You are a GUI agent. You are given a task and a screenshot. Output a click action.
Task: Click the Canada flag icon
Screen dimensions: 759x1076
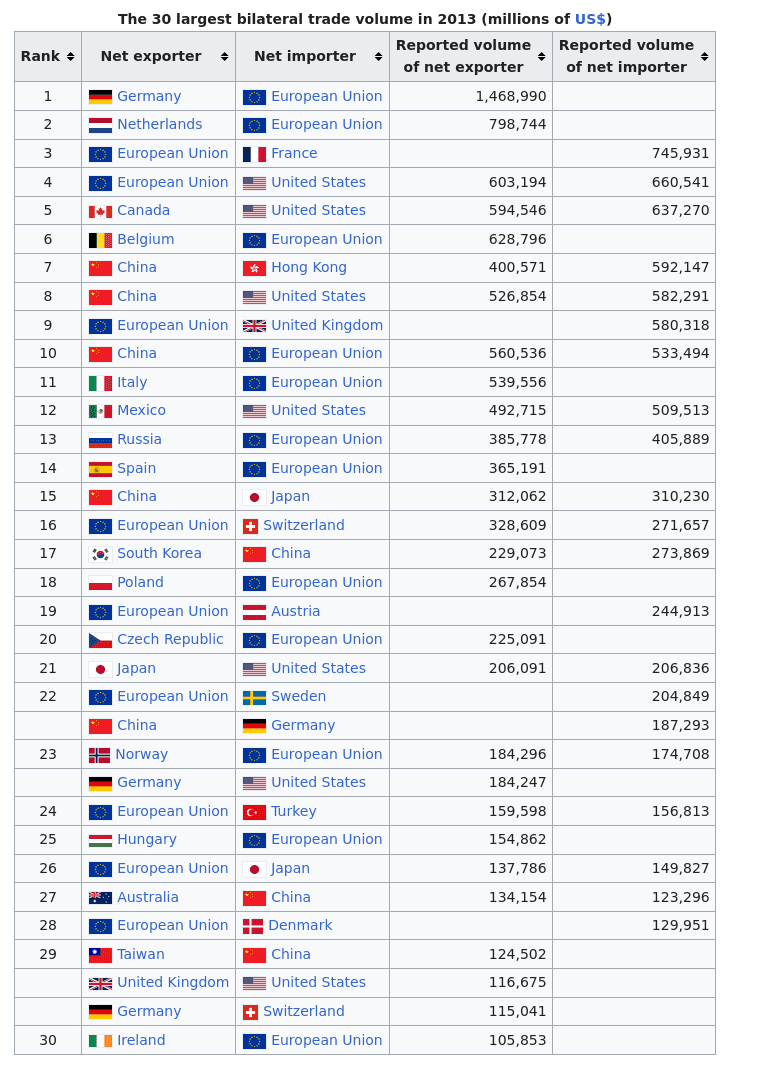[x=100, y=211]
